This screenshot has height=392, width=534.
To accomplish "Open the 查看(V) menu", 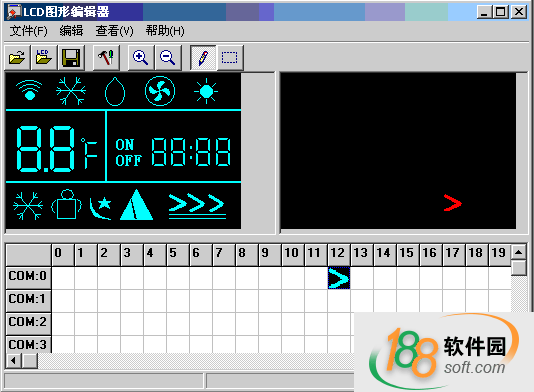I will (114, 31).
